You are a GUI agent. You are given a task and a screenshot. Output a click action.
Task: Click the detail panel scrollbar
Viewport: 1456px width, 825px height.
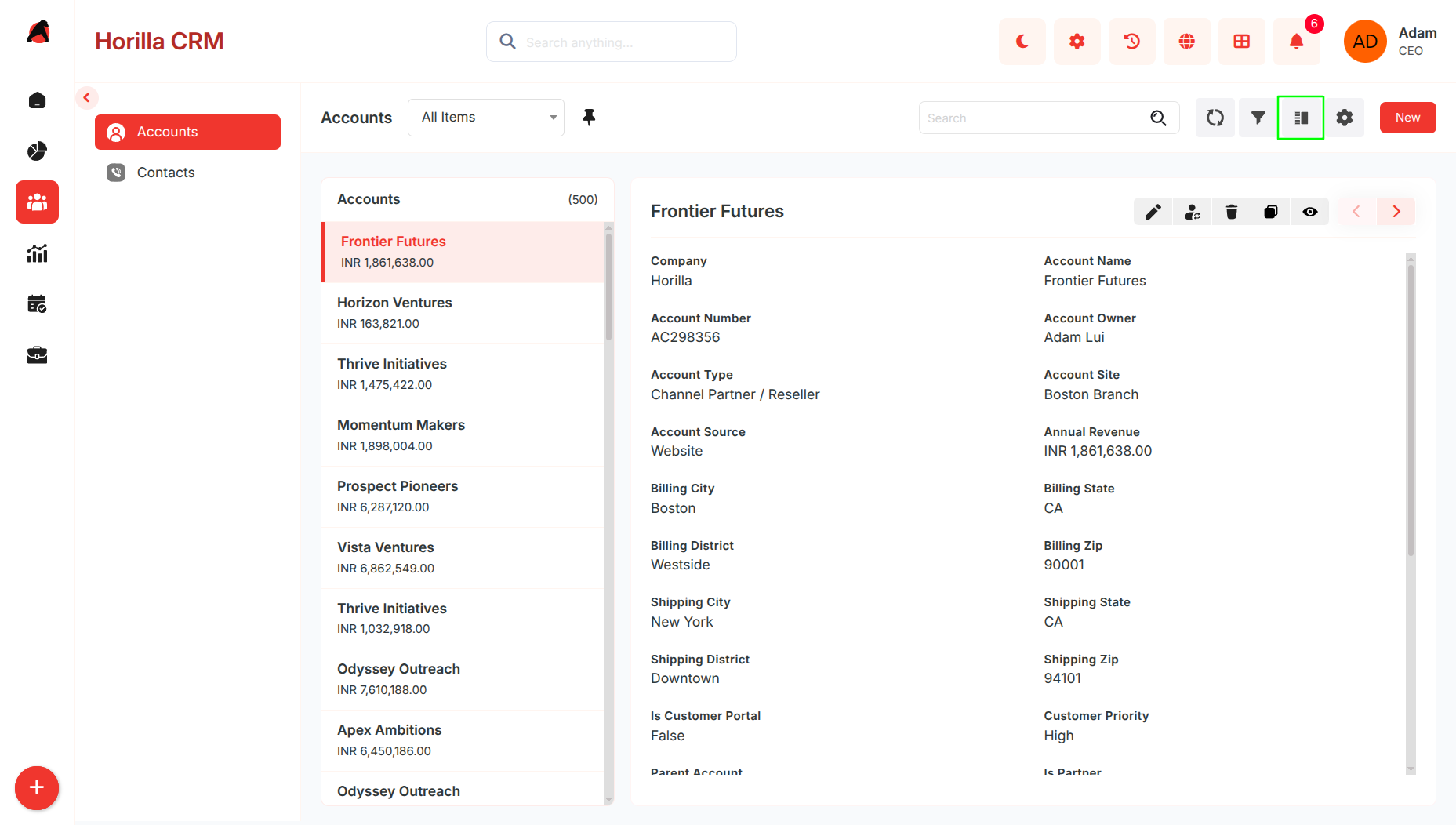tap(1411, 411)
